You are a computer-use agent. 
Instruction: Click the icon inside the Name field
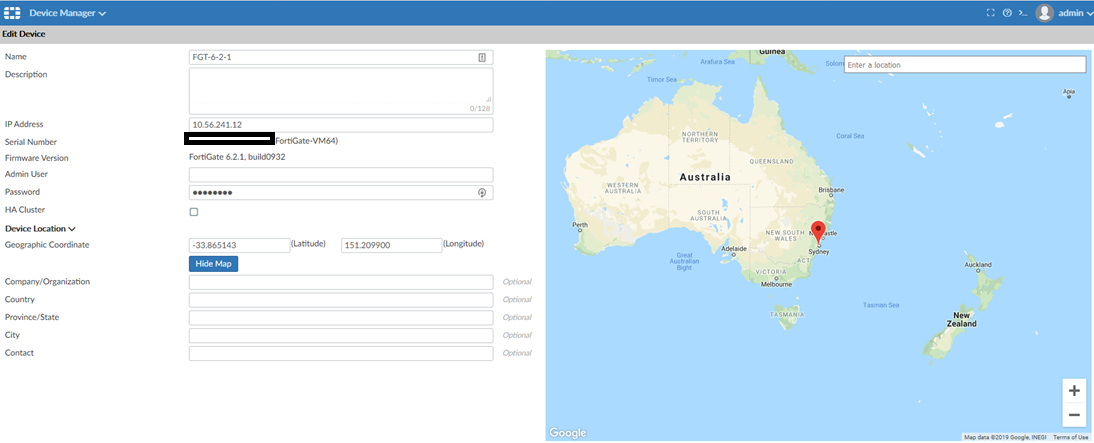point(482,58)
